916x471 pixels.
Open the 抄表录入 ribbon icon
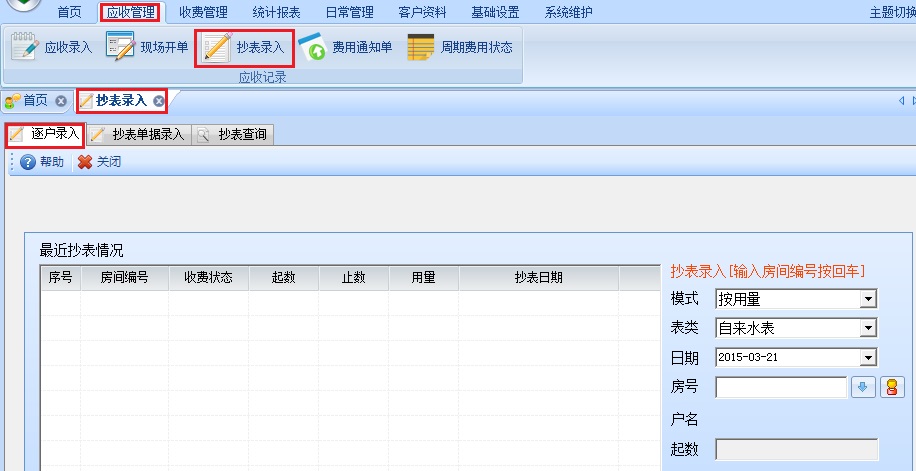click(x=217, y=48)
